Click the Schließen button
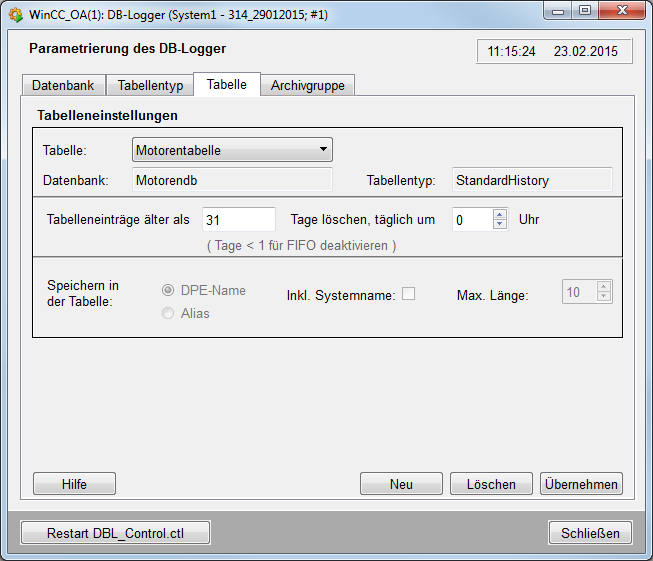 point(590,533)
